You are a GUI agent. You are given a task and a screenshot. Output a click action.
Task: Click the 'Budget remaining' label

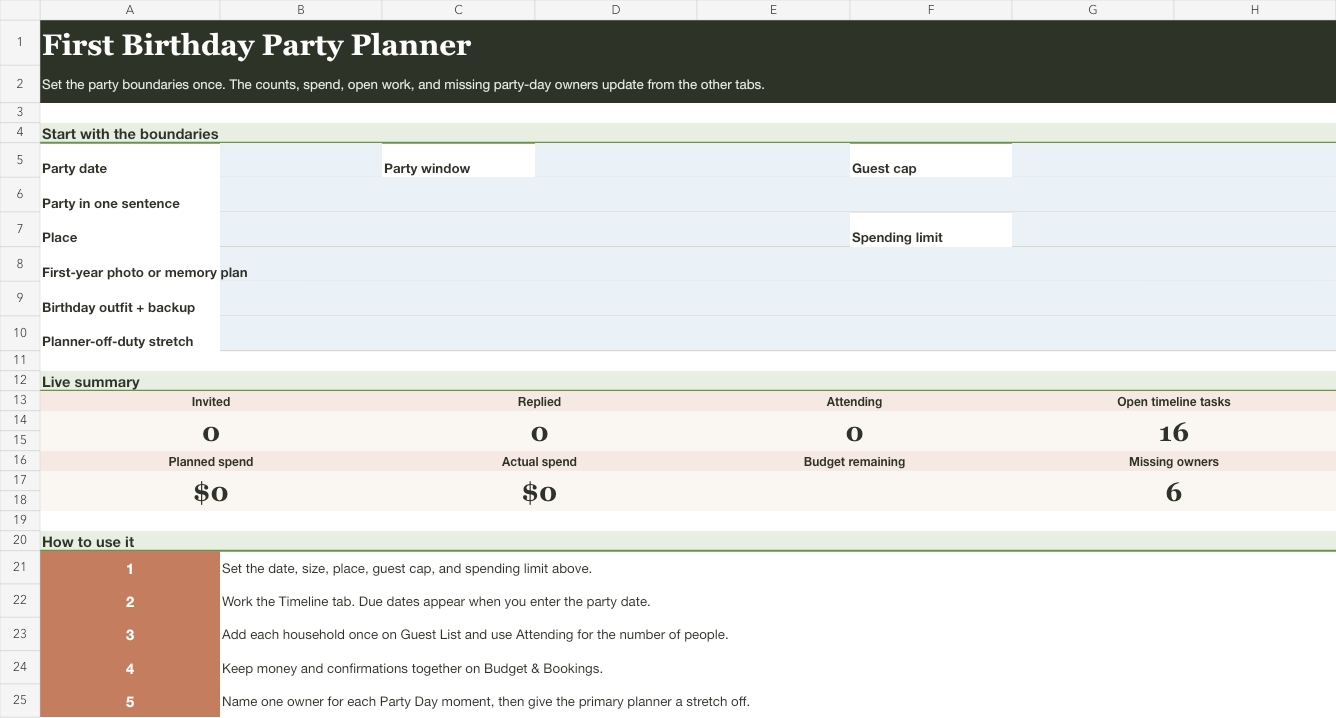pyautogui.click(x=854, y=462)
